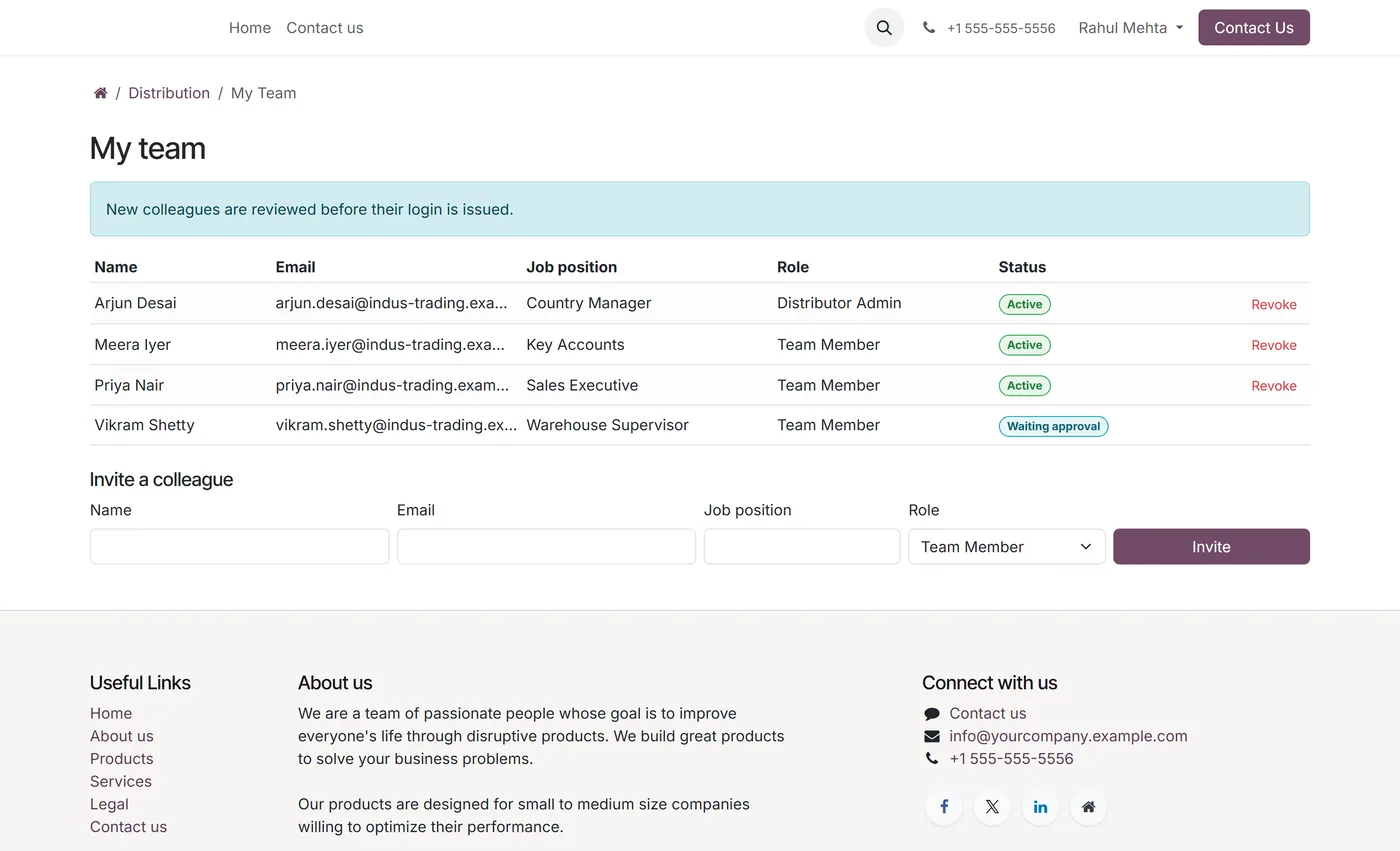Viewport: 1400px width, 851px height.
Task: Open the footer Legal link
Action: (x=109, y=804)
